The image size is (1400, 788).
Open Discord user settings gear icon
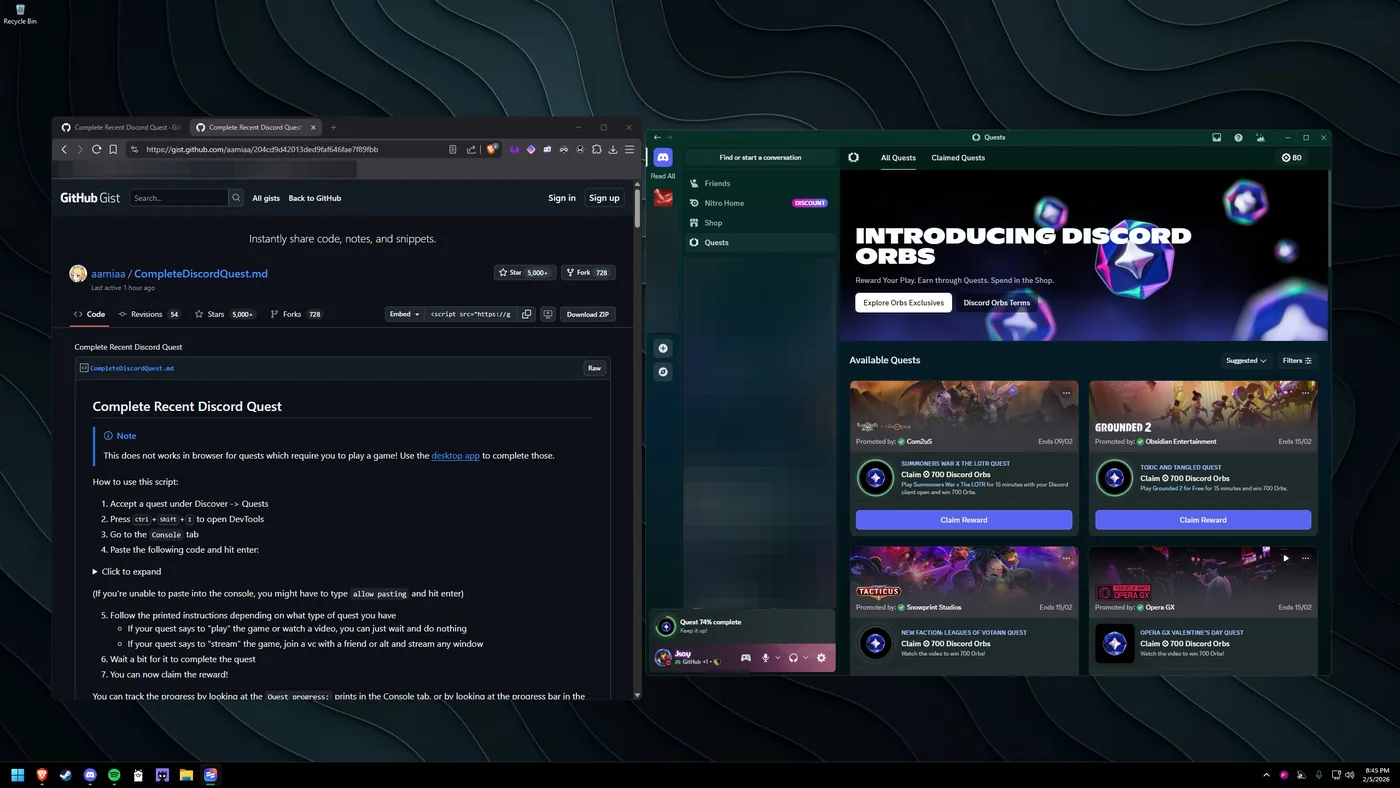click(x=821, y=657)
